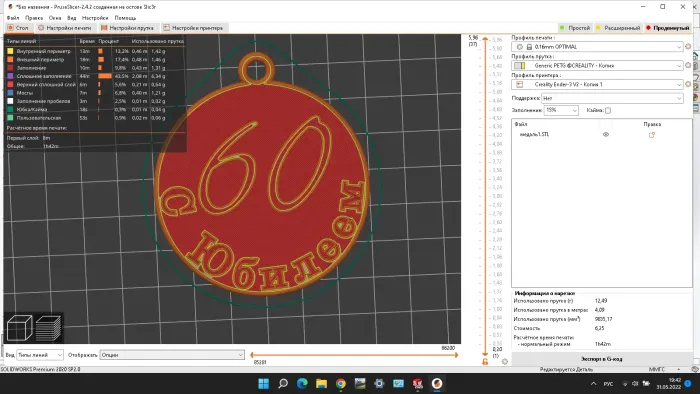Click the gear icon beside the Creality Ender-3 V2 printer profile
Screen dimensions: 700x394
[x=688, y=84]
